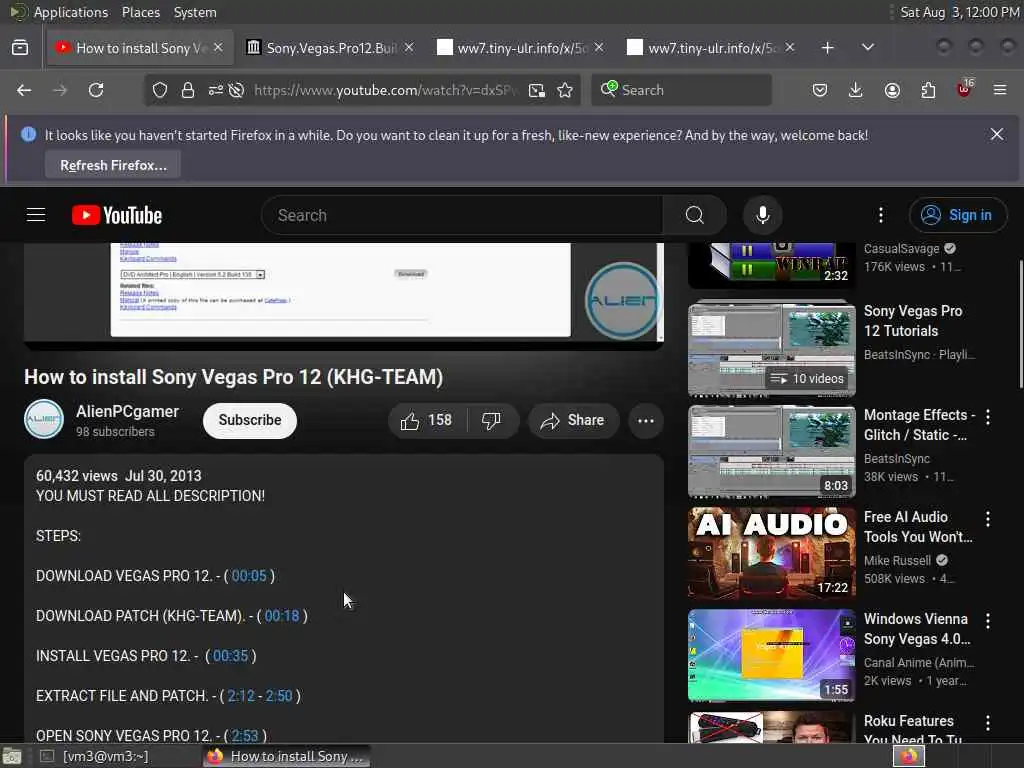Switch to Sony.Vegas.Pro12.Build tab
The image size is (1024, 768).
330,48
